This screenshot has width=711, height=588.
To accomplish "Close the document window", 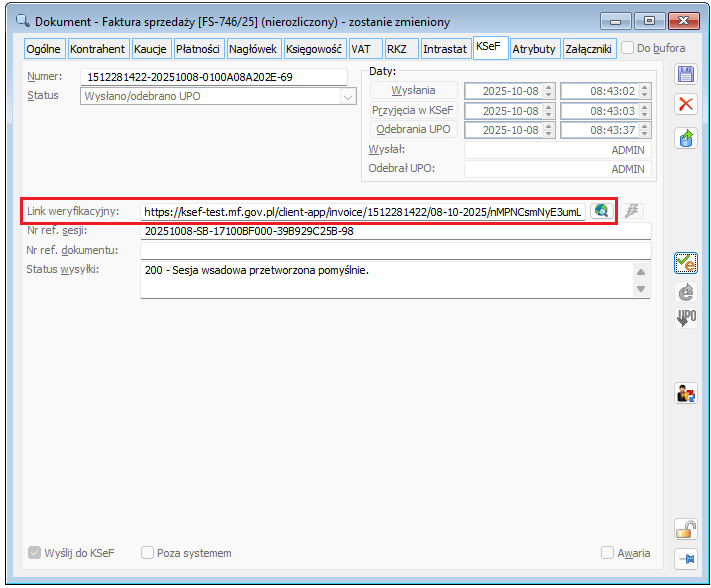I will click(x=684, y=21).
